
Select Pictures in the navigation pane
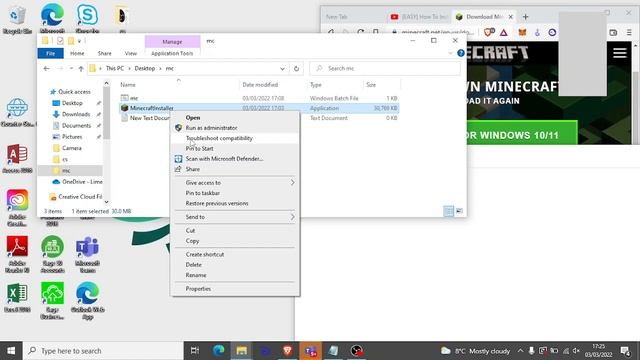(x=72, y=137)
